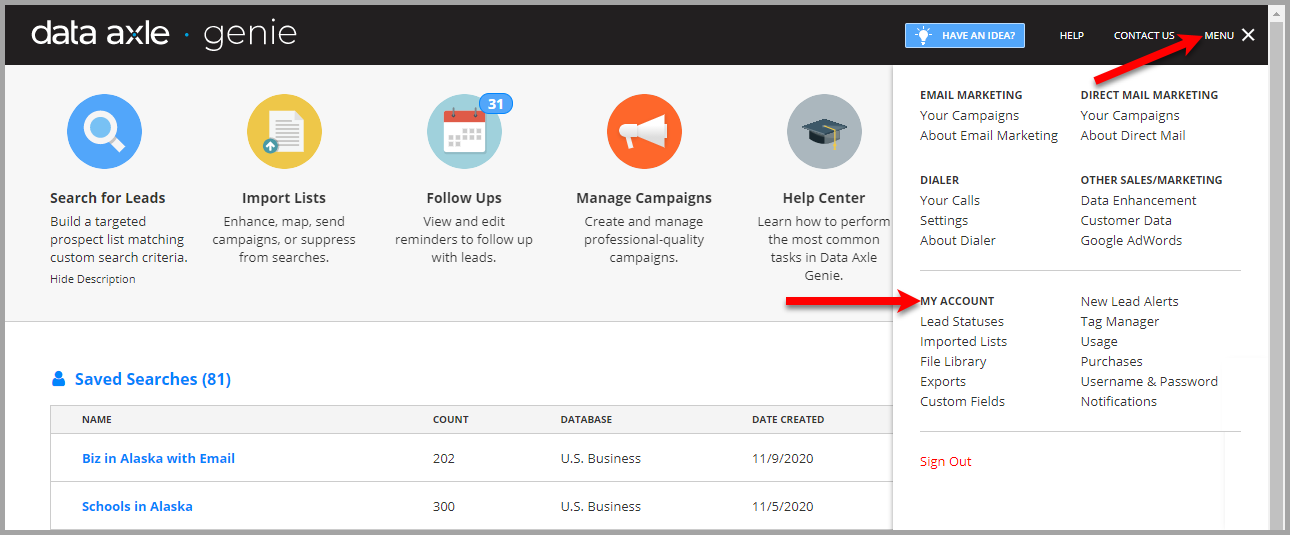The width and height of the screenshot is (1290, 535).
Task: Open Your Campaigns under Email Marketing
Action: click(x=969, y=115)
